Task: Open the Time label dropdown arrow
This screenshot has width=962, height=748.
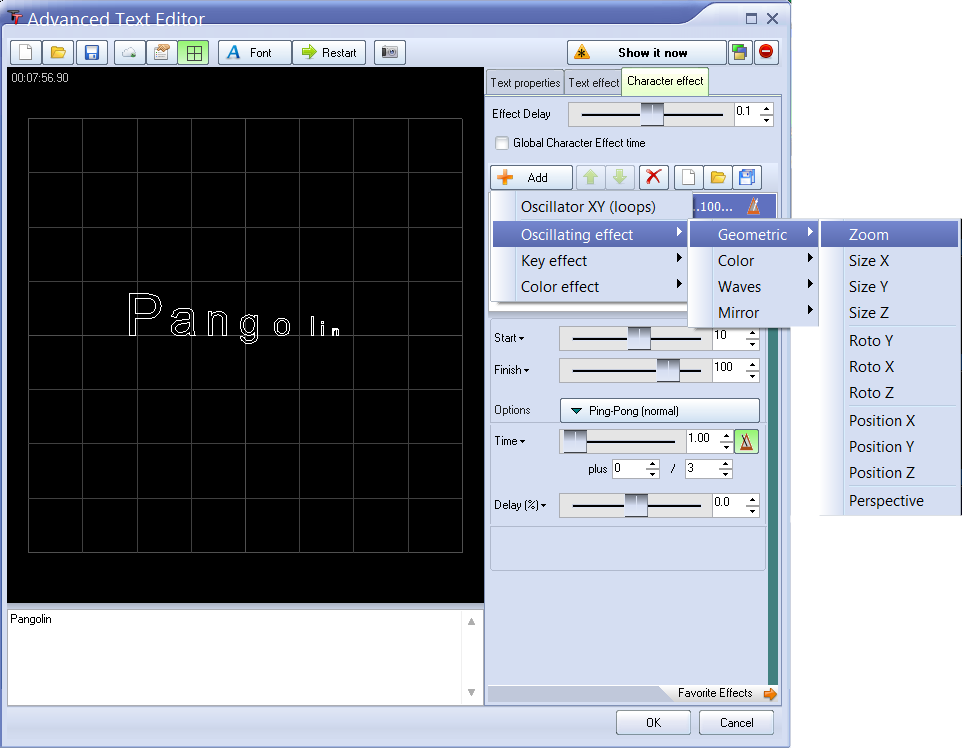Action: click(x=522, y=441)
